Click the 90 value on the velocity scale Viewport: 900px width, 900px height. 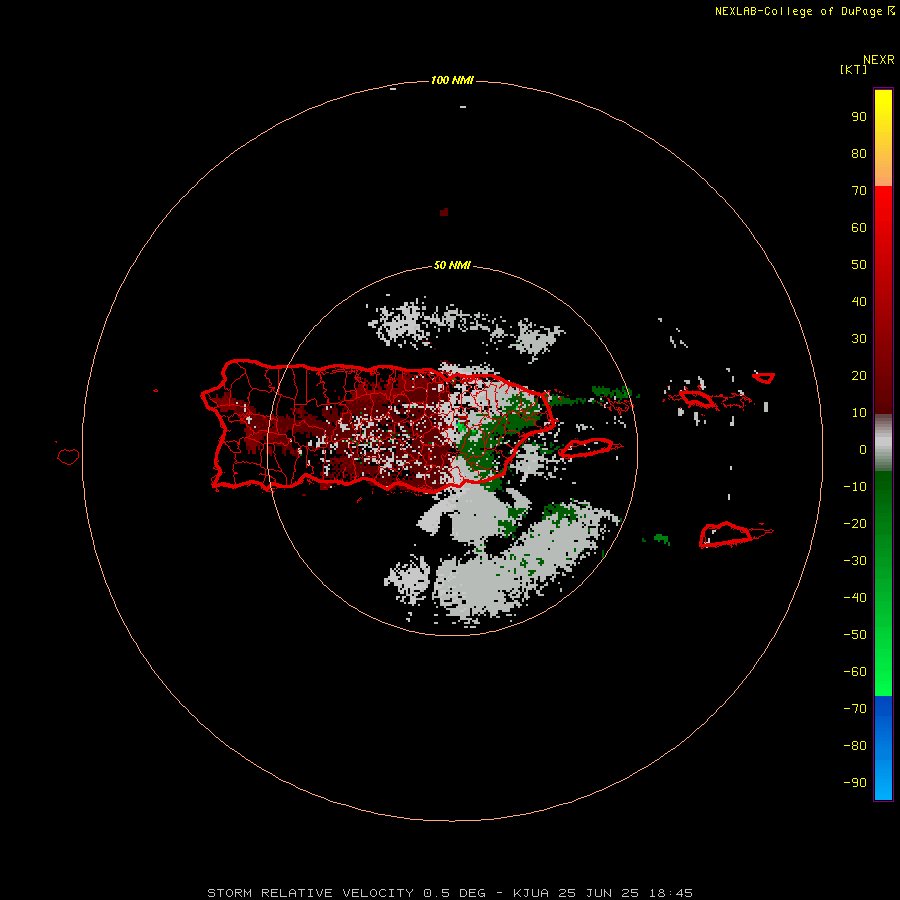pos(859,117)
